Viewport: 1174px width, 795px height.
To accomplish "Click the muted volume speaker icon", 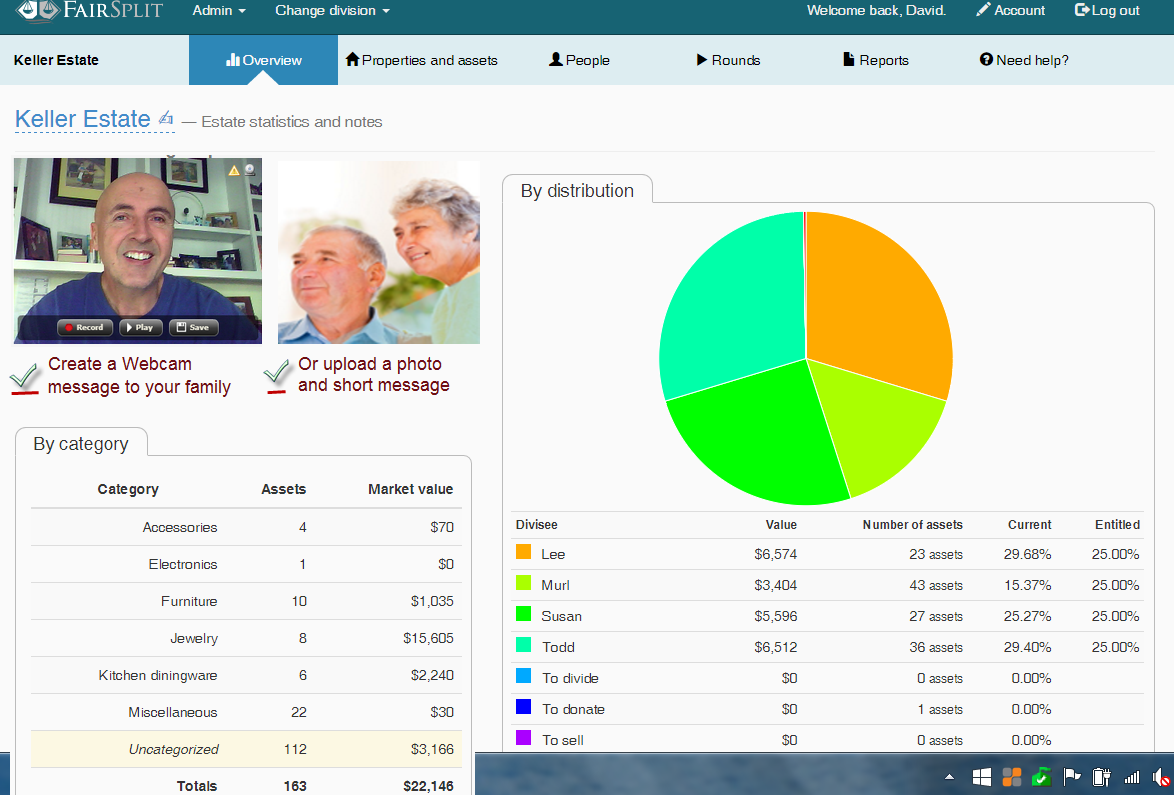I will pos(1161,778).
